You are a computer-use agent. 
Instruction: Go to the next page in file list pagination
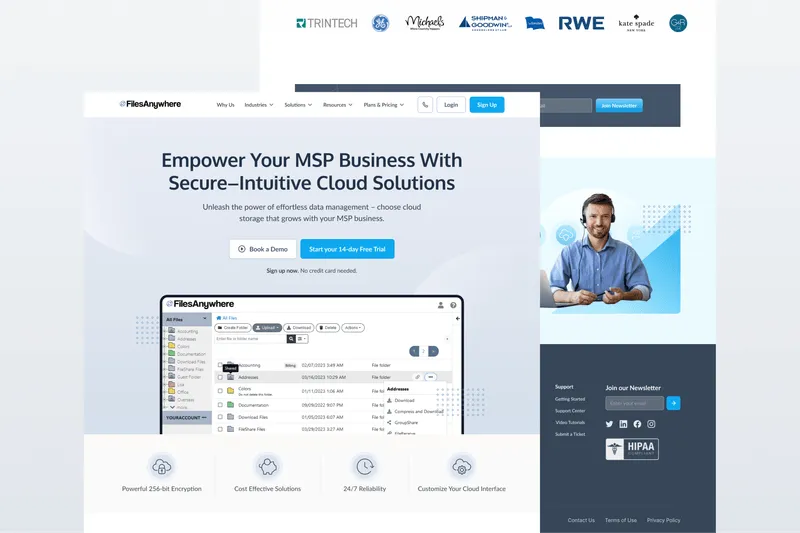click(x=433, y=351)
